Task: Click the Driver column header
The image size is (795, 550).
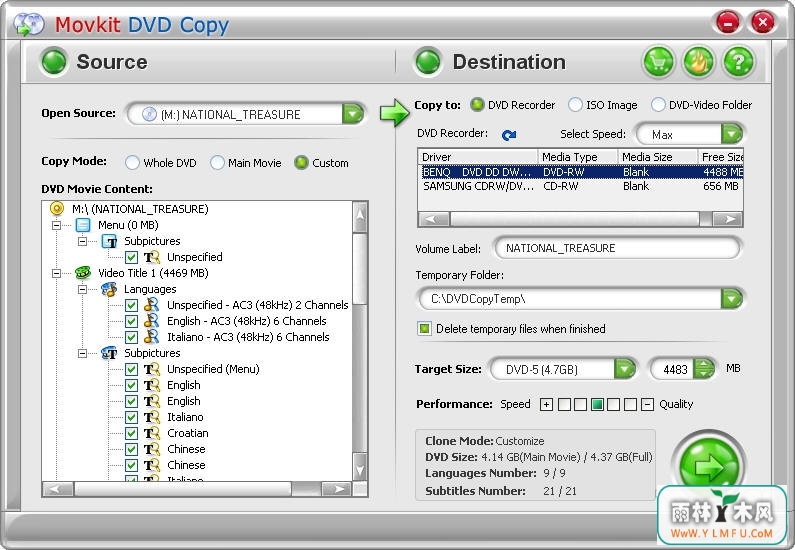Action: [x=478, y=157]
